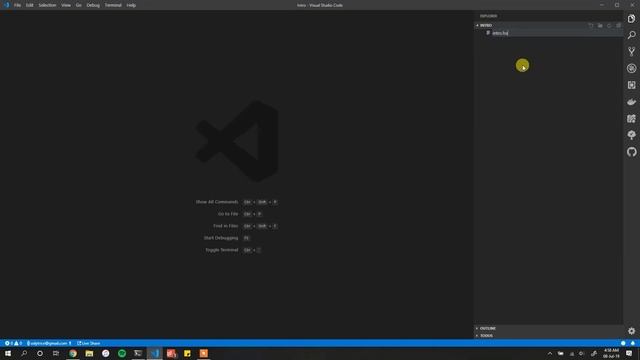Image resolution: width=640 pixels, height=360 pixels.
Task: Open the Docker view in activity bar
Action: point(631,102)
